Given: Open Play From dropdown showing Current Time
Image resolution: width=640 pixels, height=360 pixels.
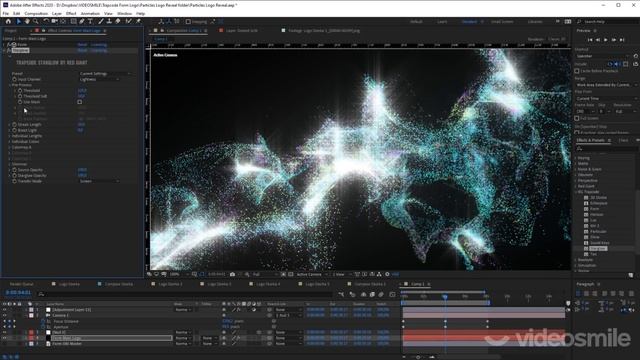Looking at the screenshot, I should tap(606, 99).
